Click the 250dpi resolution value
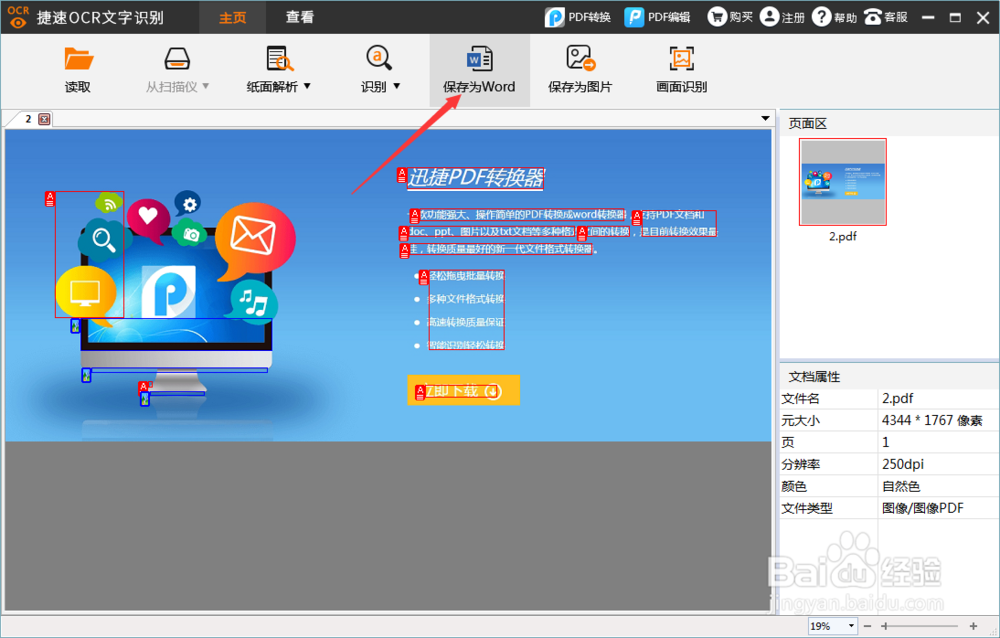The image size is (1000, 638). tap(902, 464)
